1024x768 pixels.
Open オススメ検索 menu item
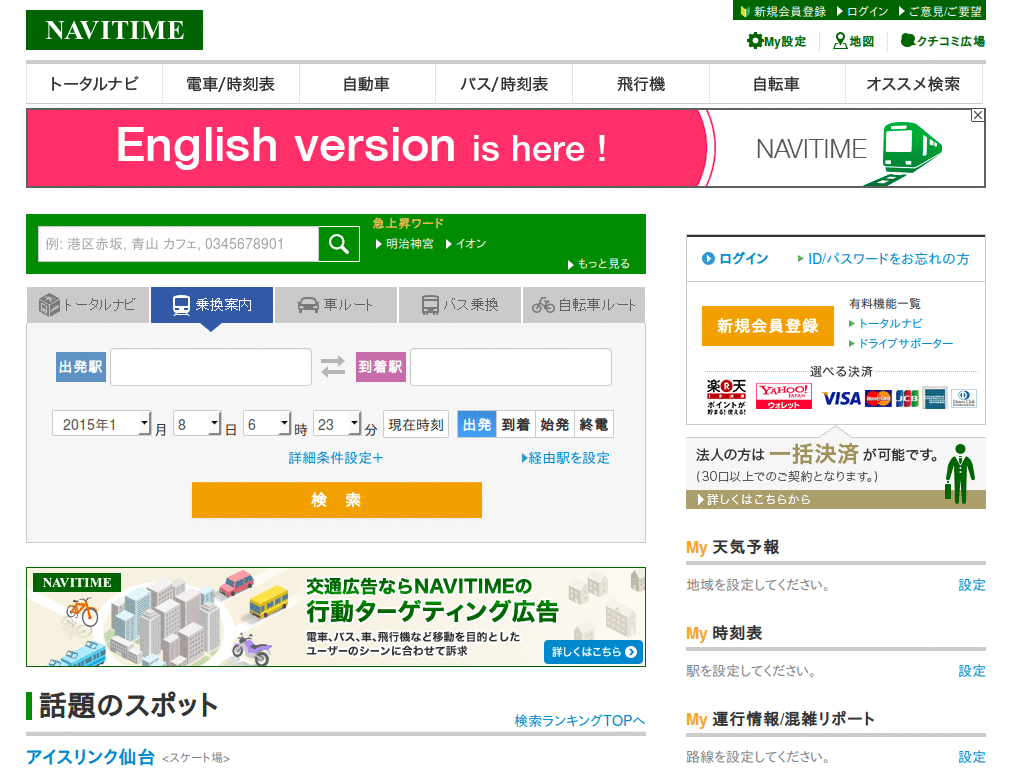pos(914,84)
